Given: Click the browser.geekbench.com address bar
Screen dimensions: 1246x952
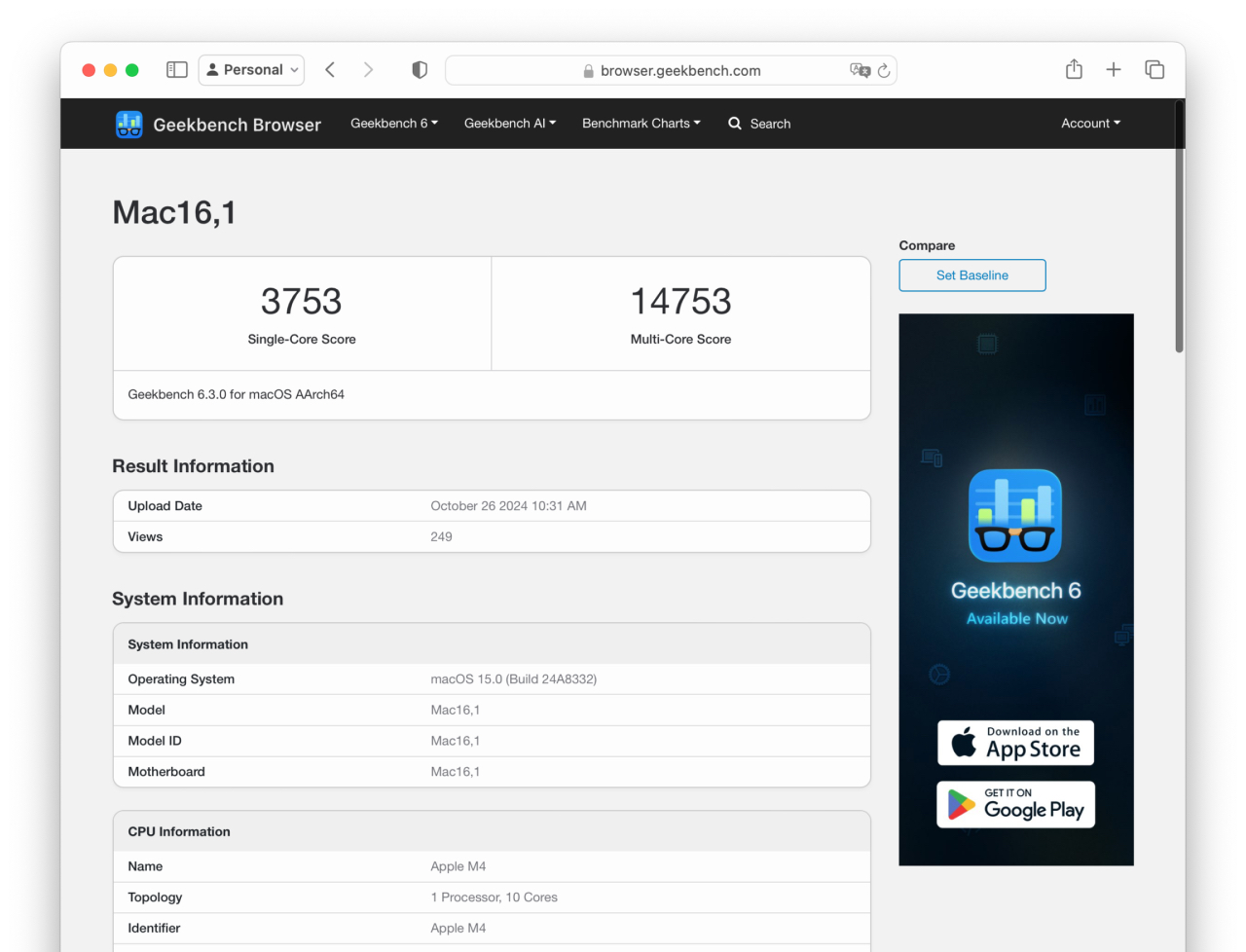Looking at the screenshot, I should [671, 70].
